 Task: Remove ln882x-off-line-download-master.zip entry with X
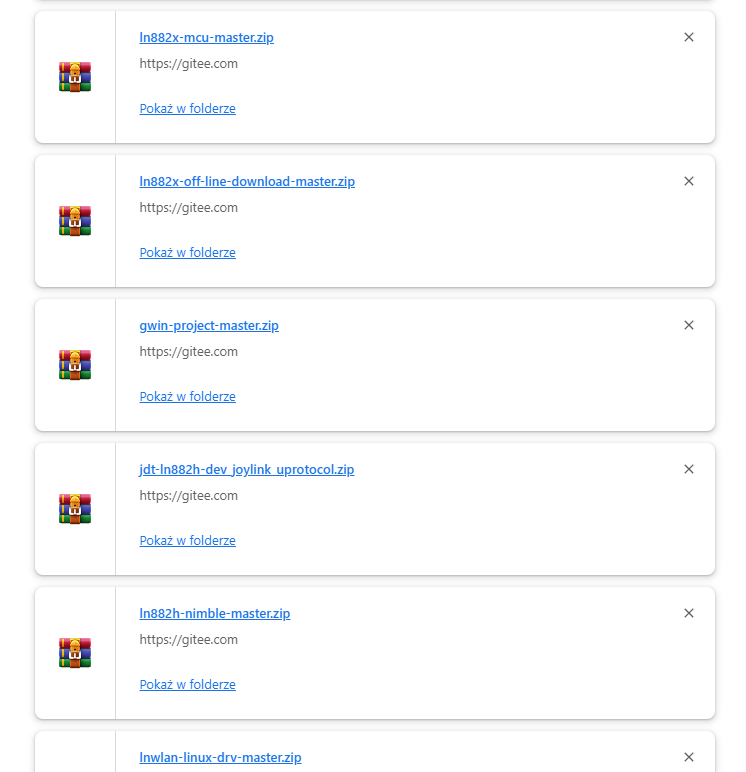(689, 181)
